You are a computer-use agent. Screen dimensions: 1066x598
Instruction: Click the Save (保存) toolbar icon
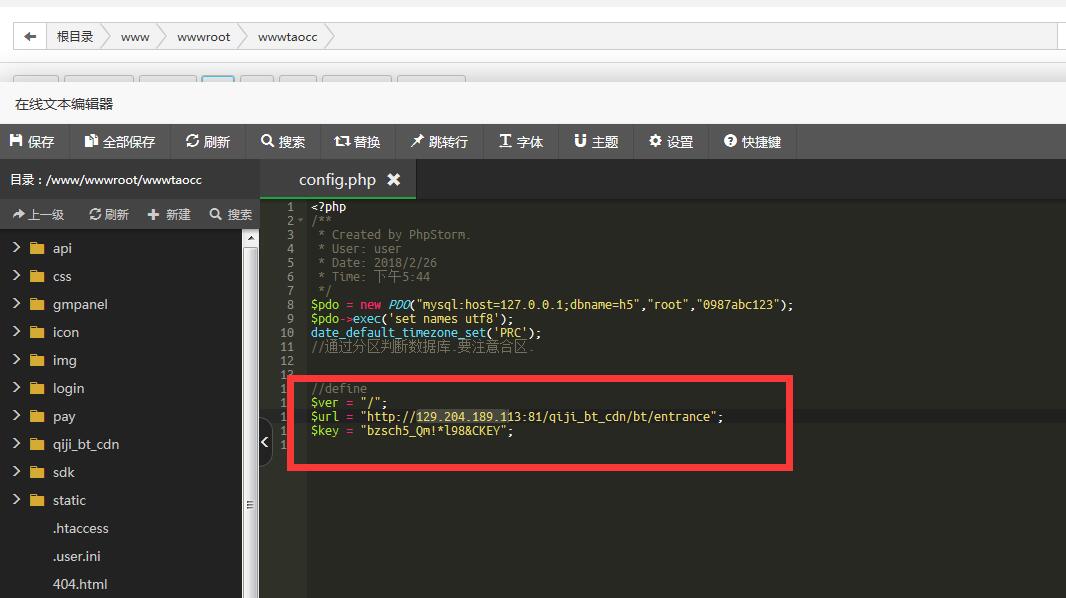(x=32, y=142)
